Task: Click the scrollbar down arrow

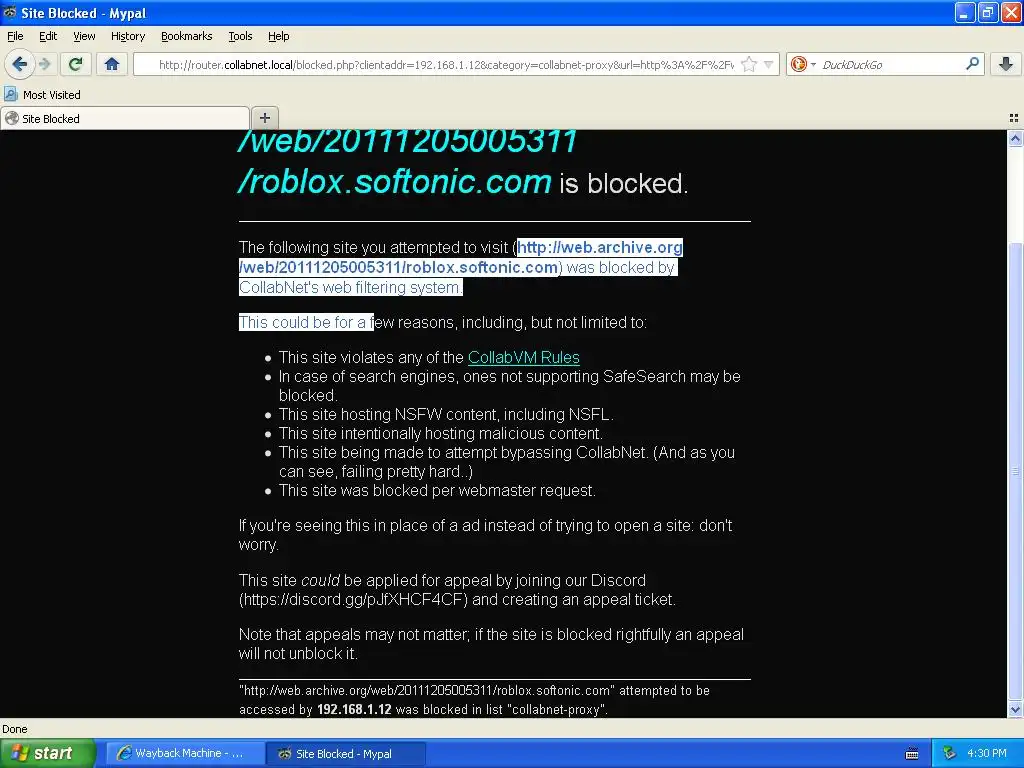Action: (x=1015, y=709)
